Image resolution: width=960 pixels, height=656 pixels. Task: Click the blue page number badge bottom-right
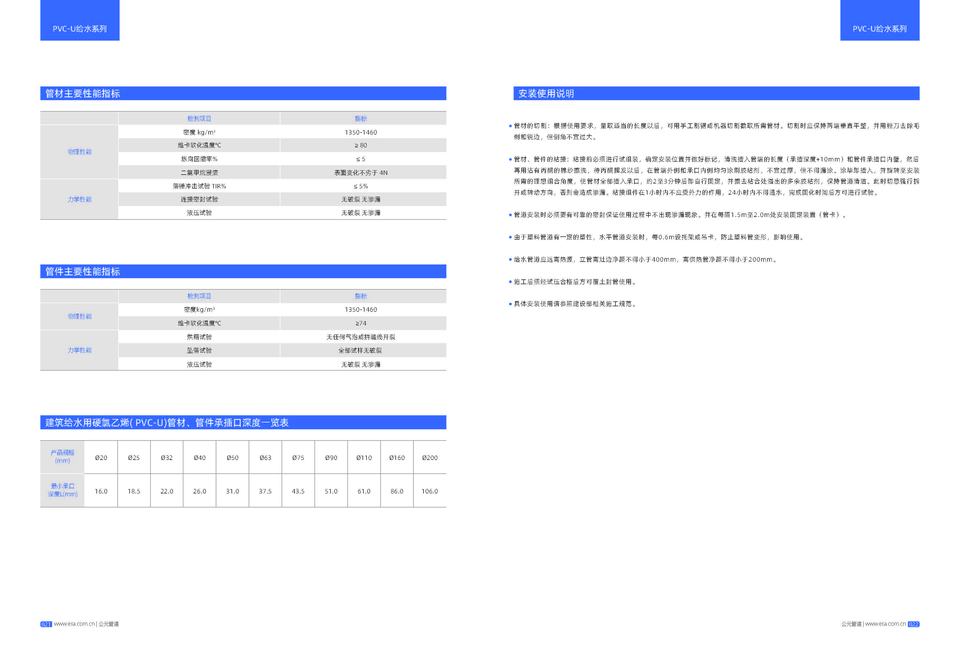pyautogui.click(x=913, y=623)
